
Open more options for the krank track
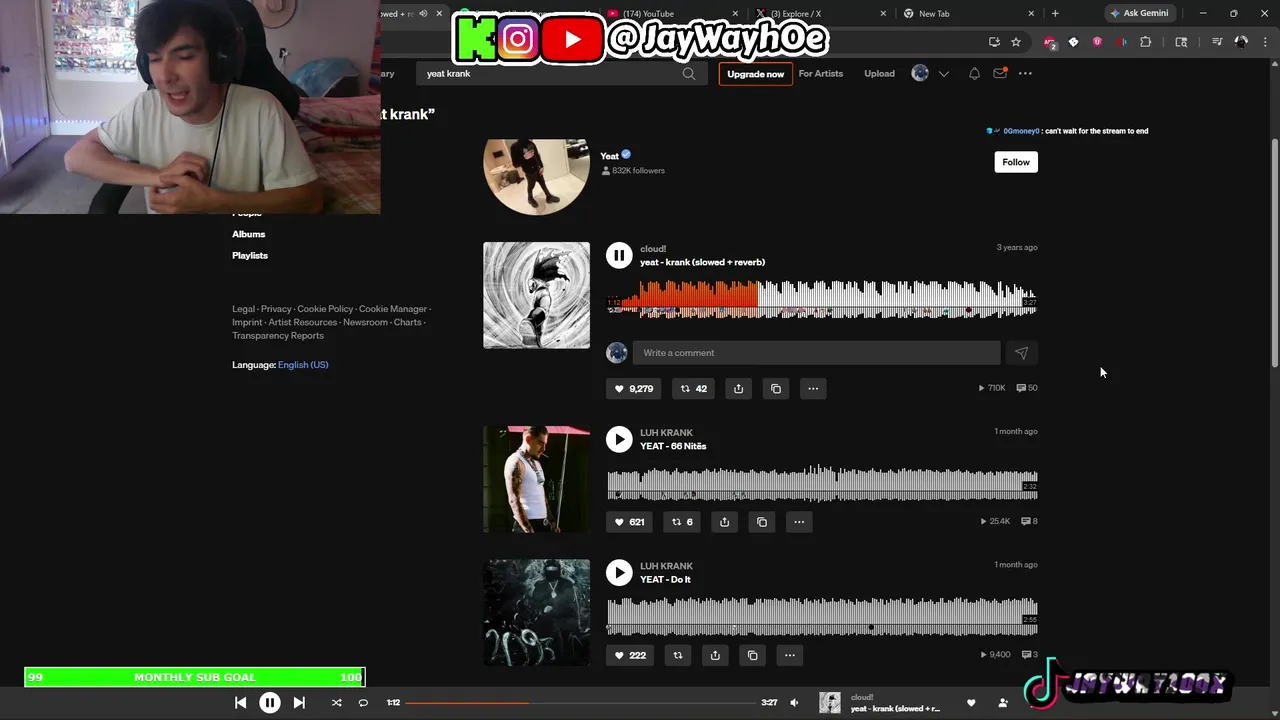click(813, 388)
